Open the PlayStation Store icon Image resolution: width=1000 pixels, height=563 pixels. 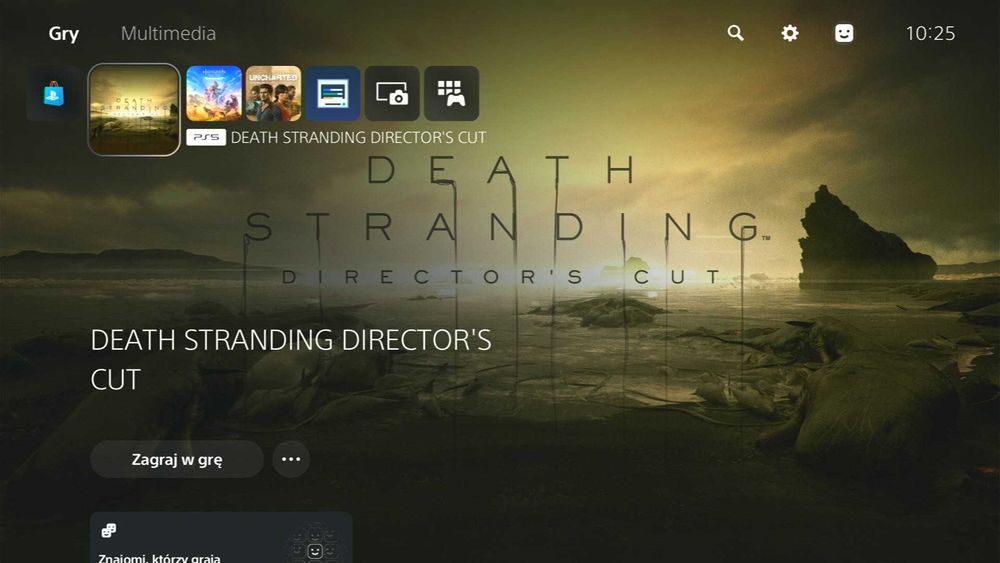click(x=54, y=94)
